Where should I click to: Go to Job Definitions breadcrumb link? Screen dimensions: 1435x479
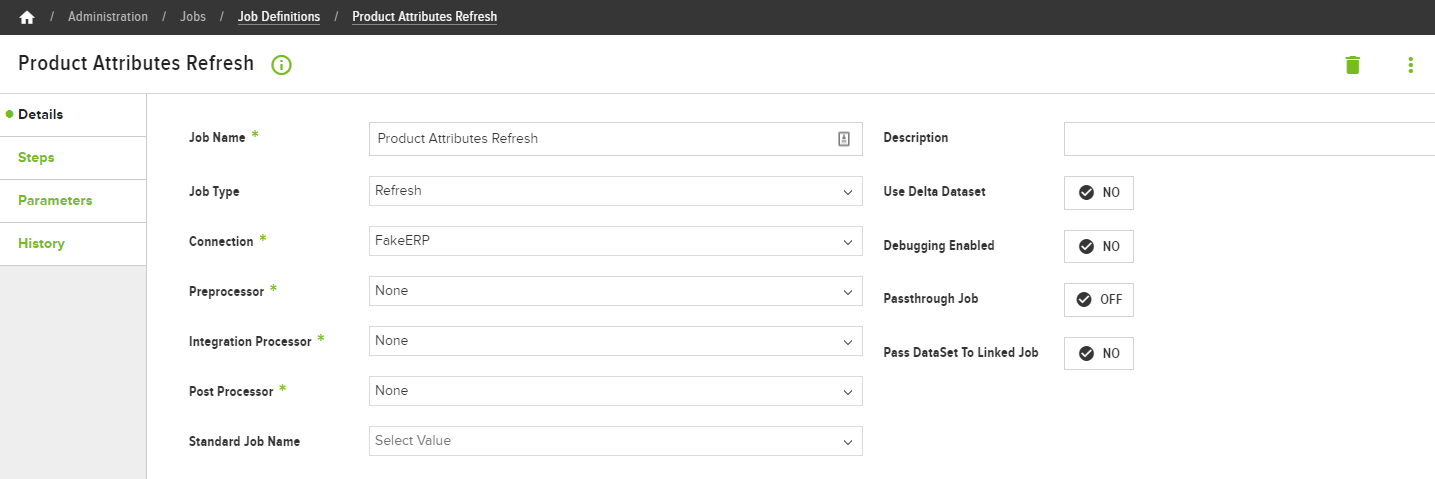click(279, 17)
